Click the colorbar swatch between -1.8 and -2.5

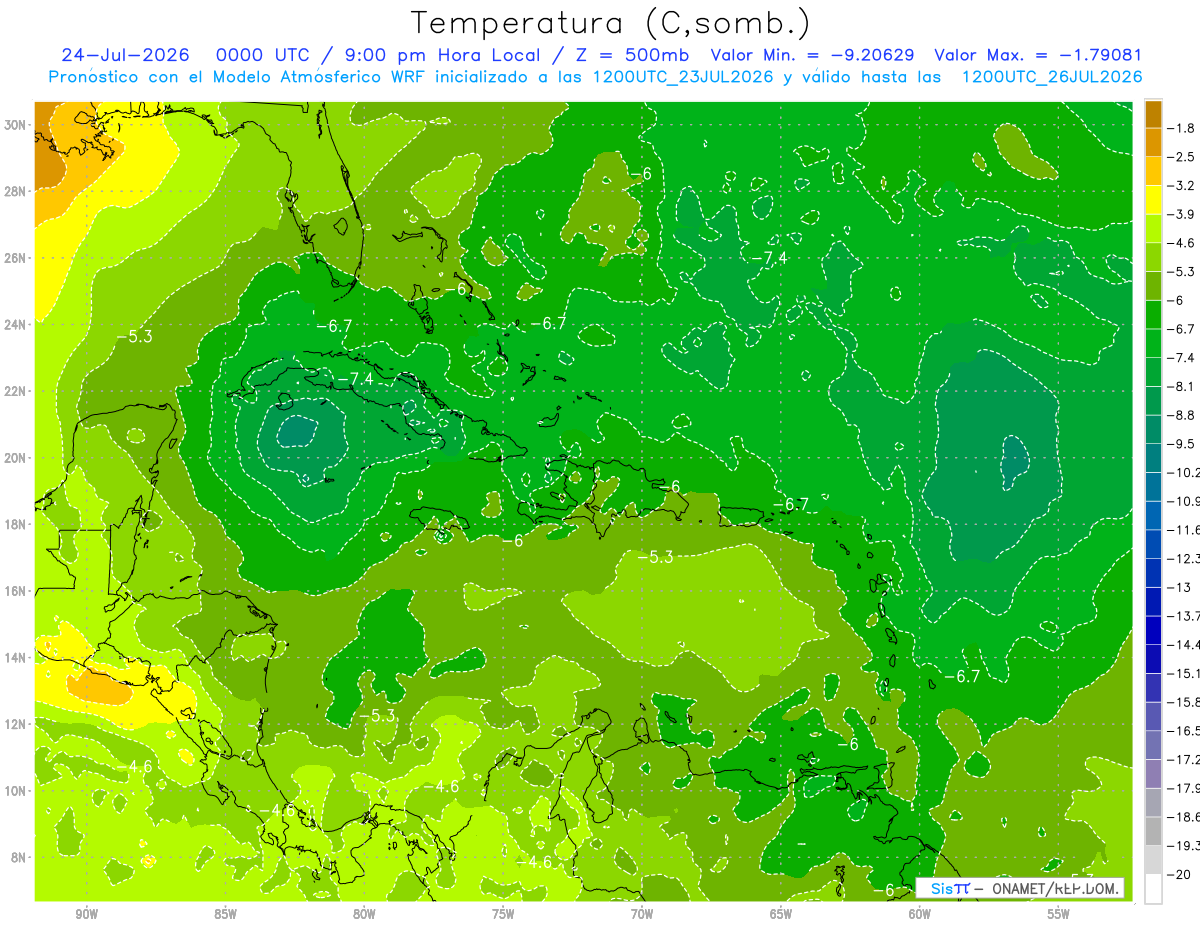pyautogui.click(x=1153, y=142)
